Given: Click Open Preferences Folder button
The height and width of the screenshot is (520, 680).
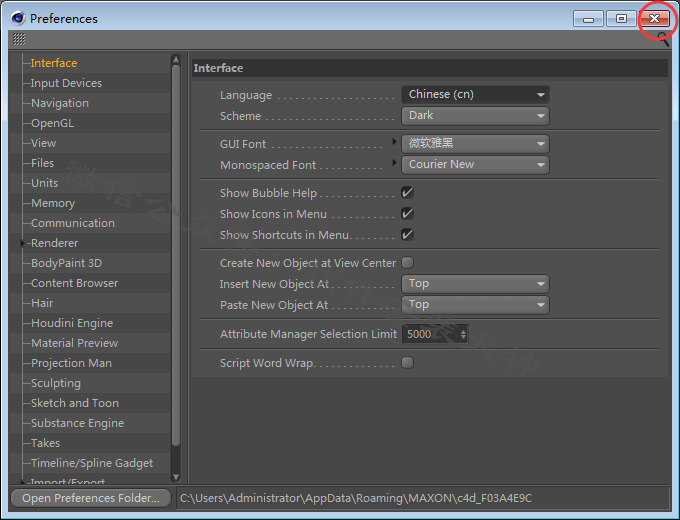Looking at the screenshot, I should [91, 498].
